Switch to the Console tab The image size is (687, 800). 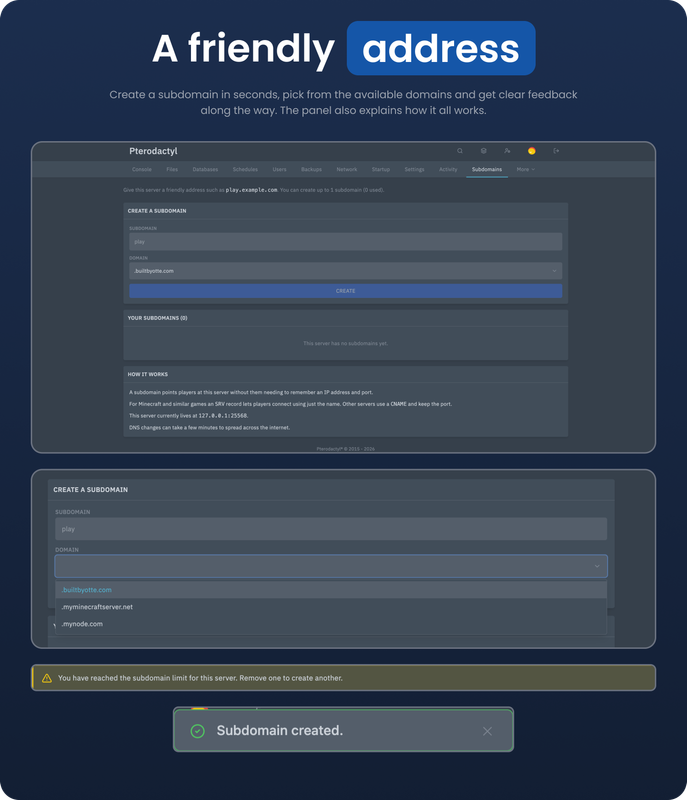pyautogui.click(x=142, y=169)
